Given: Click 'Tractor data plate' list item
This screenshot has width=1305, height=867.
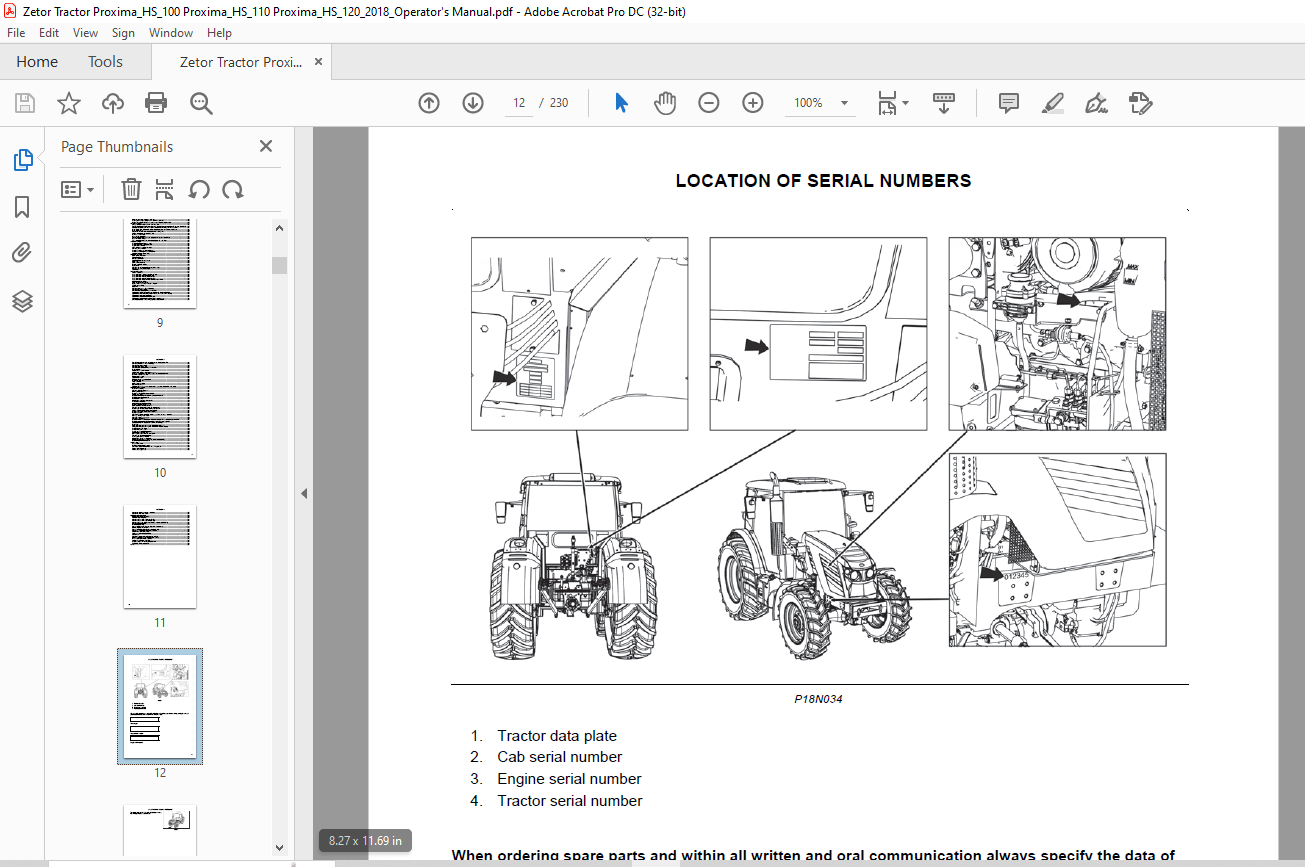Looking at the screenshot, I should tap(557, 736).
